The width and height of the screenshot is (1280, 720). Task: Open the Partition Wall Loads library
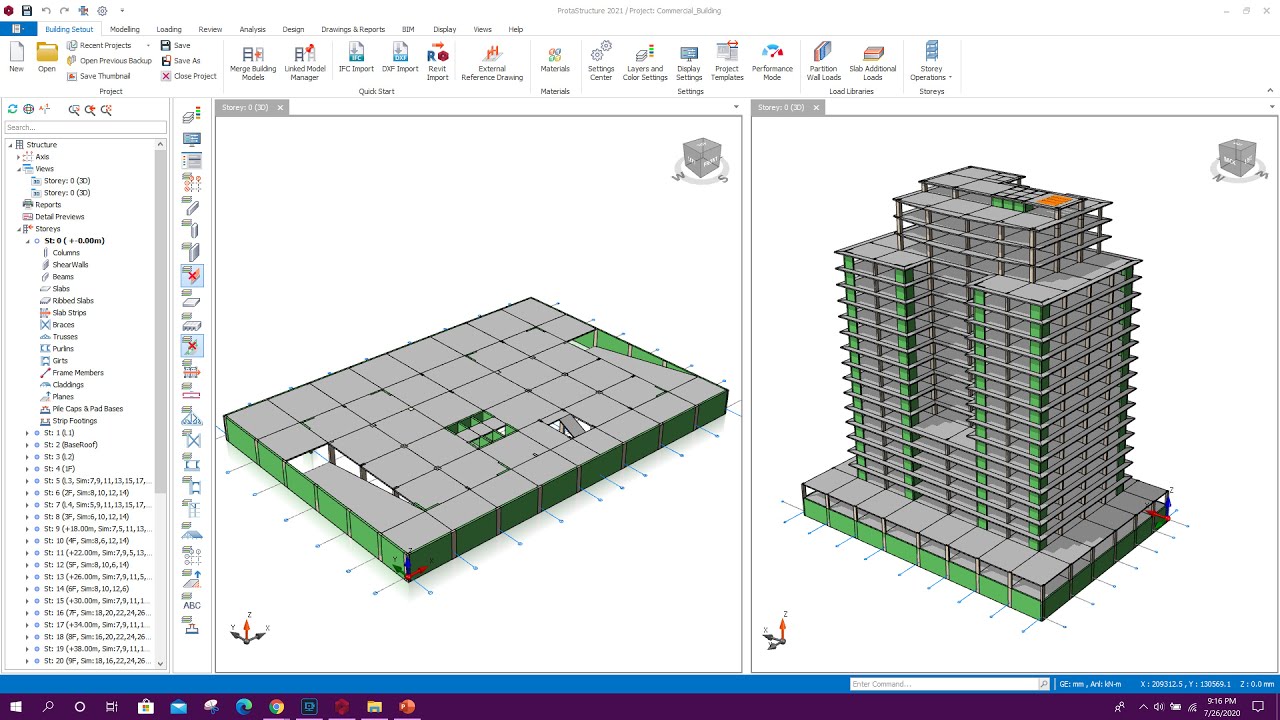(x=823, y=60)
